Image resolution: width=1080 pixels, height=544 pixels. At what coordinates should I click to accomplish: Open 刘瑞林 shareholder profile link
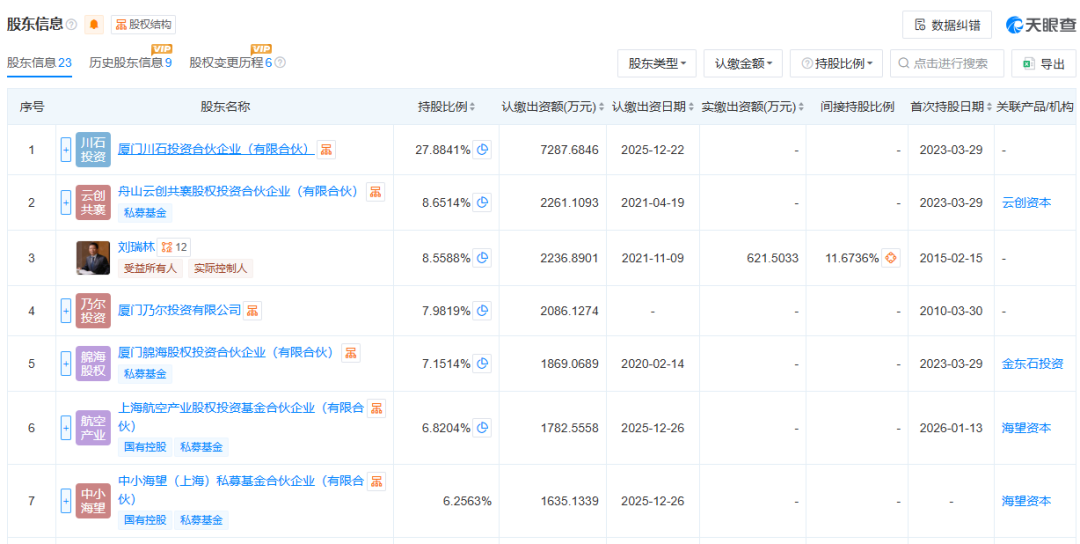[x=135, y=247]
